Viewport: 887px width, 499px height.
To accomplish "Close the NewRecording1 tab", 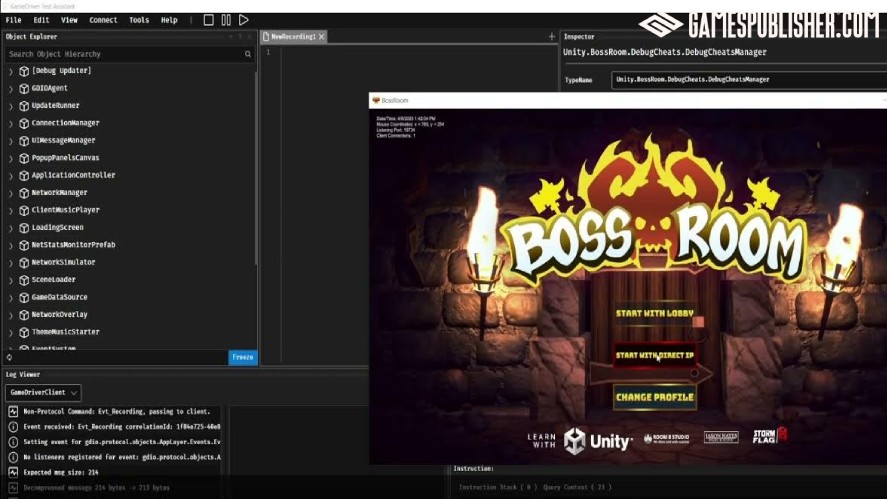I will click(321, 37).
